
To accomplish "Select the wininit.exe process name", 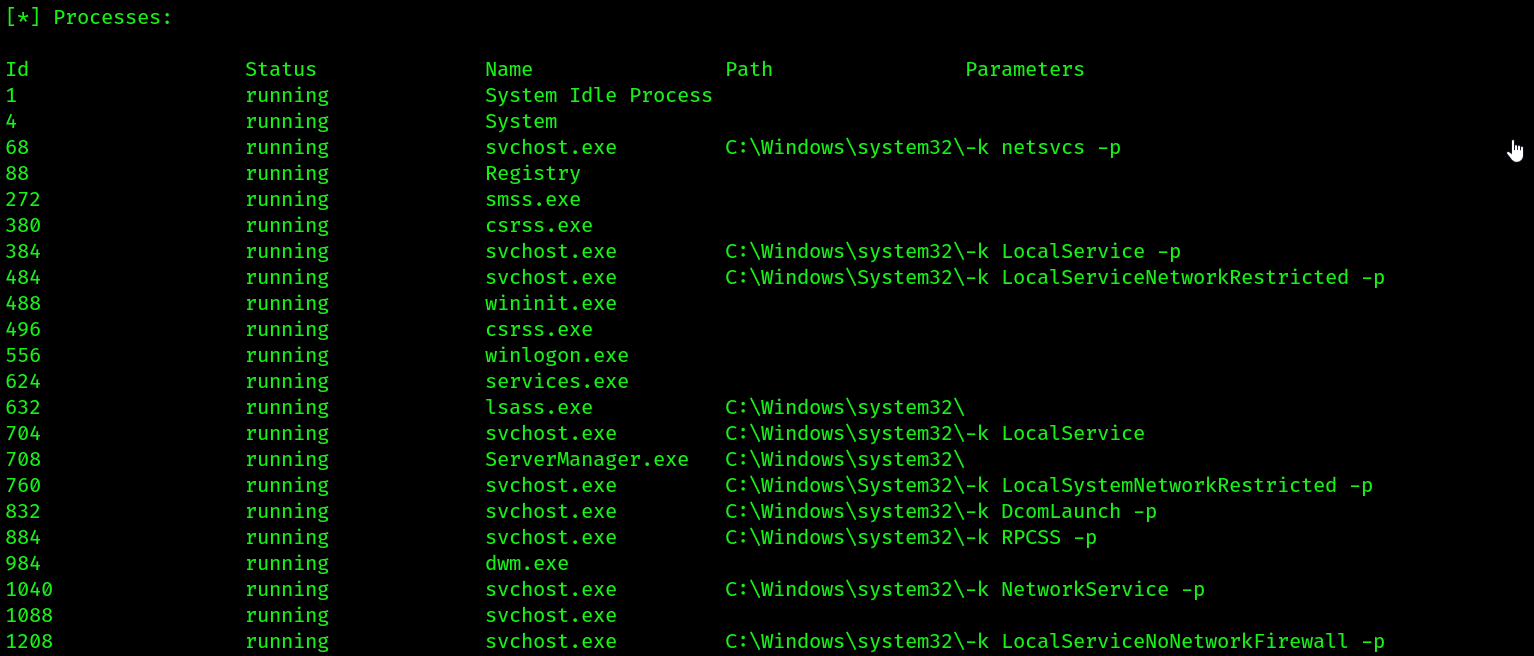I will point(551,303).
